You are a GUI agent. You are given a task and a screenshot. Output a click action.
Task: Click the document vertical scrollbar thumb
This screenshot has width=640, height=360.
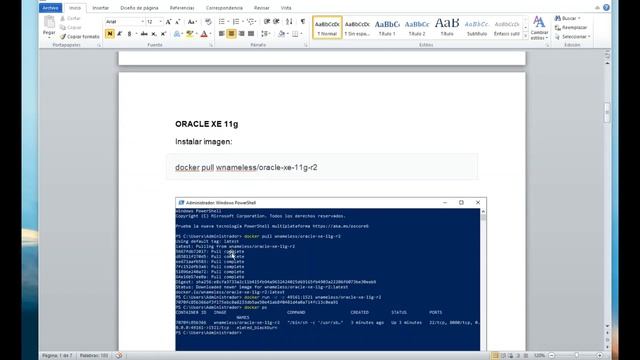tap(607, 113)
